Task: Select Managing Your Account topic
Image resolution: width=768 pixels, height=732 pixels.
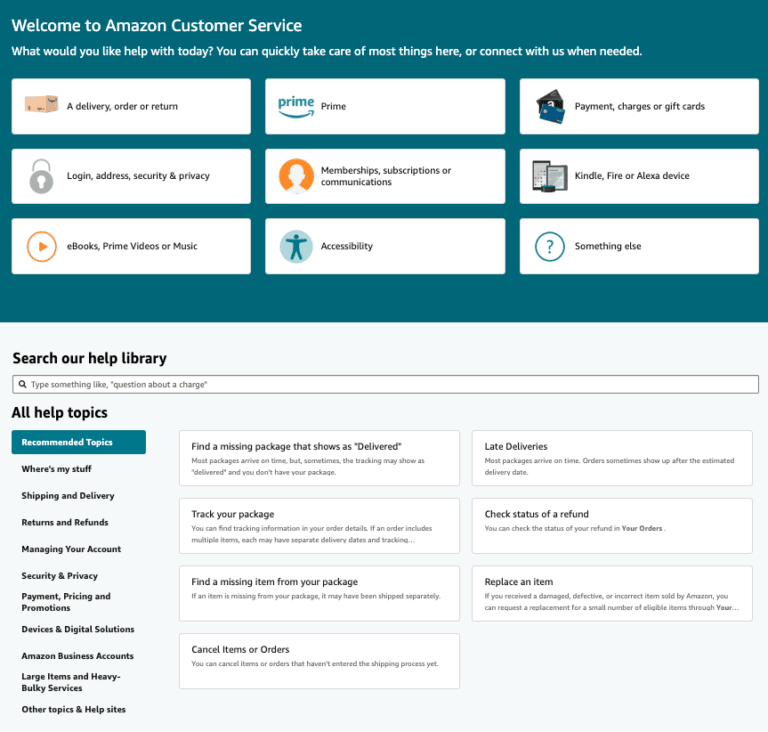Action: coord(71,549)
